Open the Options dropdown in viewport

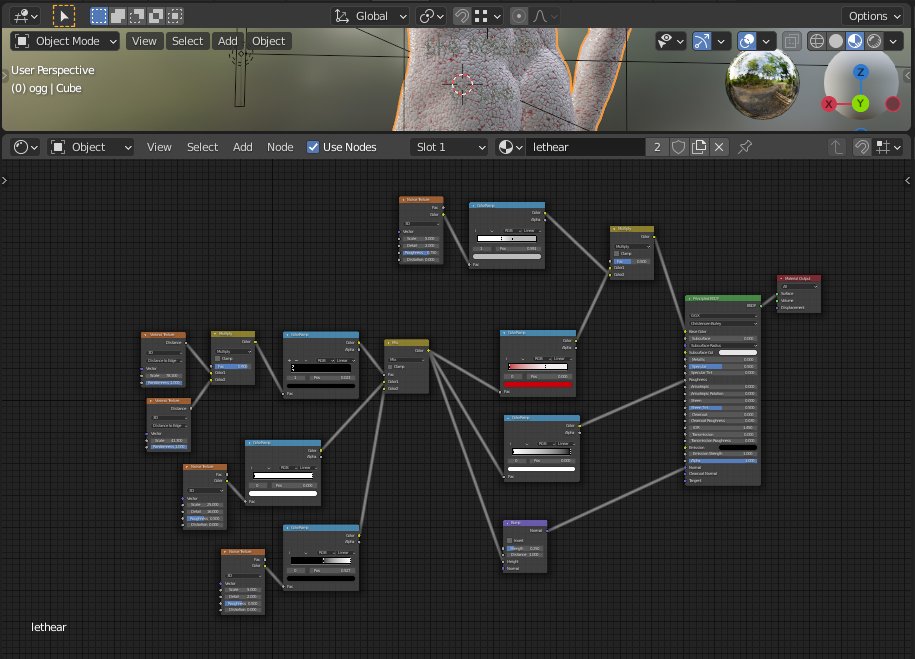pyautogui.click(x=874, y=16)
